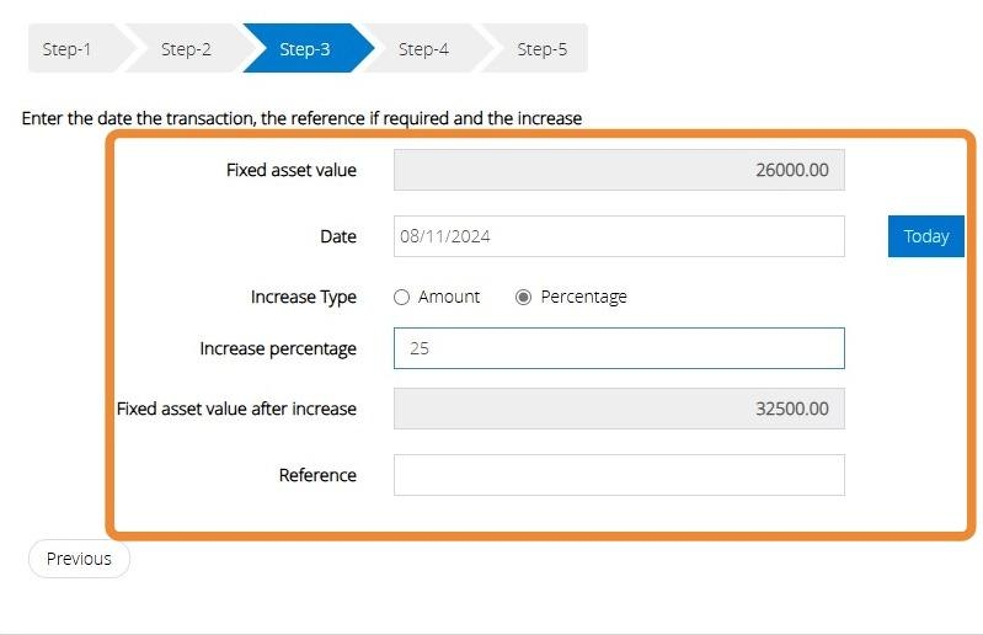Choose the Percentage increase type option
983x635 pixels.
click(x=523, y=297)
